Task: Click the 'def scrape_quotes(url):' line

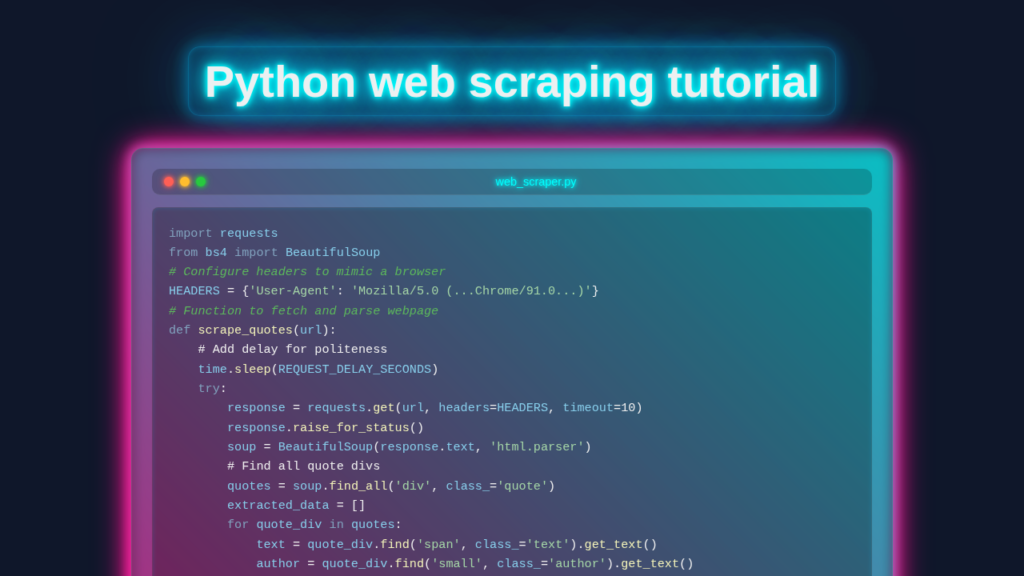Action: (252, 330)
